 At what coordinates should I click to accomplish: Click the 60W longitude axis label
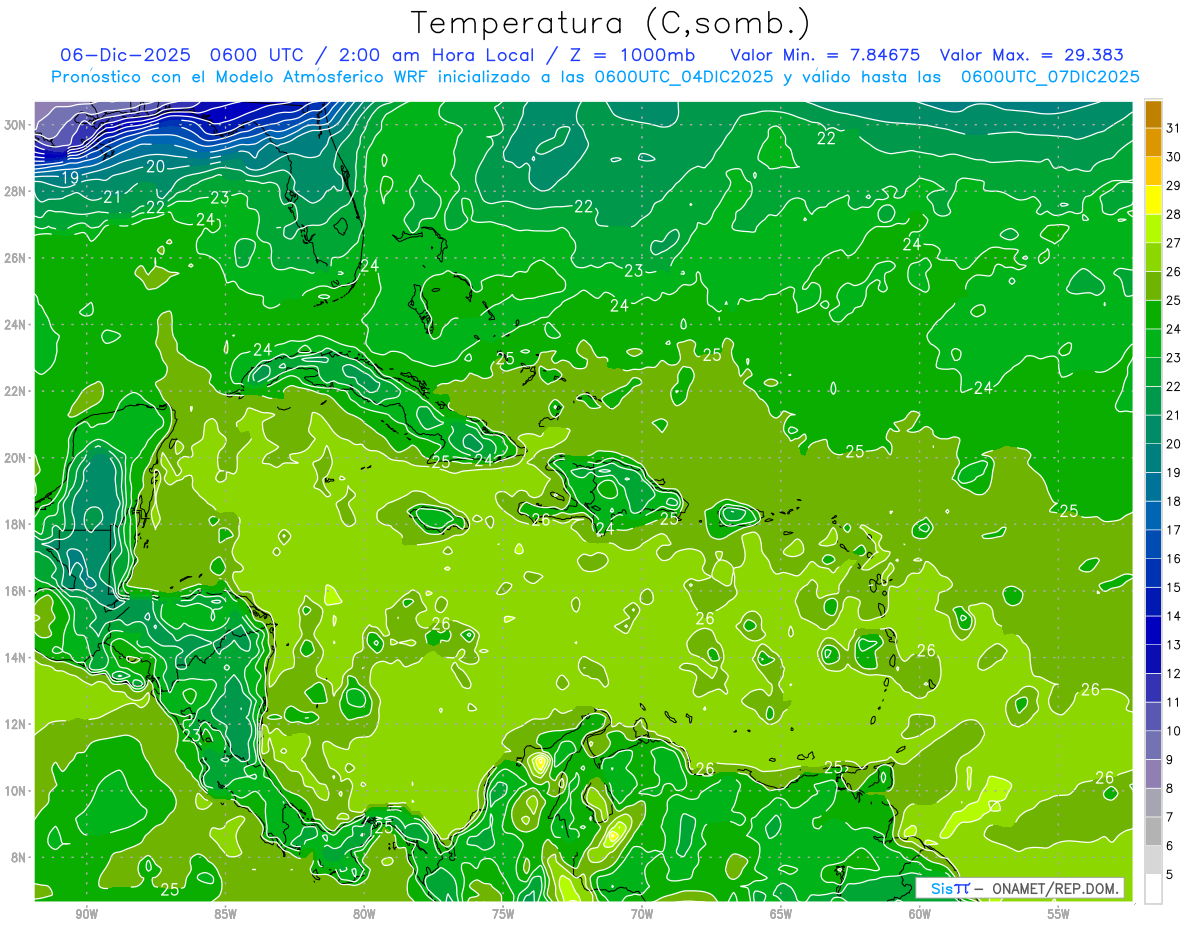[919, 914]
